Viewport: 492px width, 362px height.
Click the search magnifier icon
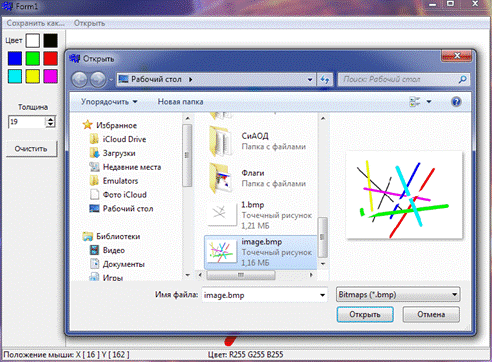coord(463,79)
